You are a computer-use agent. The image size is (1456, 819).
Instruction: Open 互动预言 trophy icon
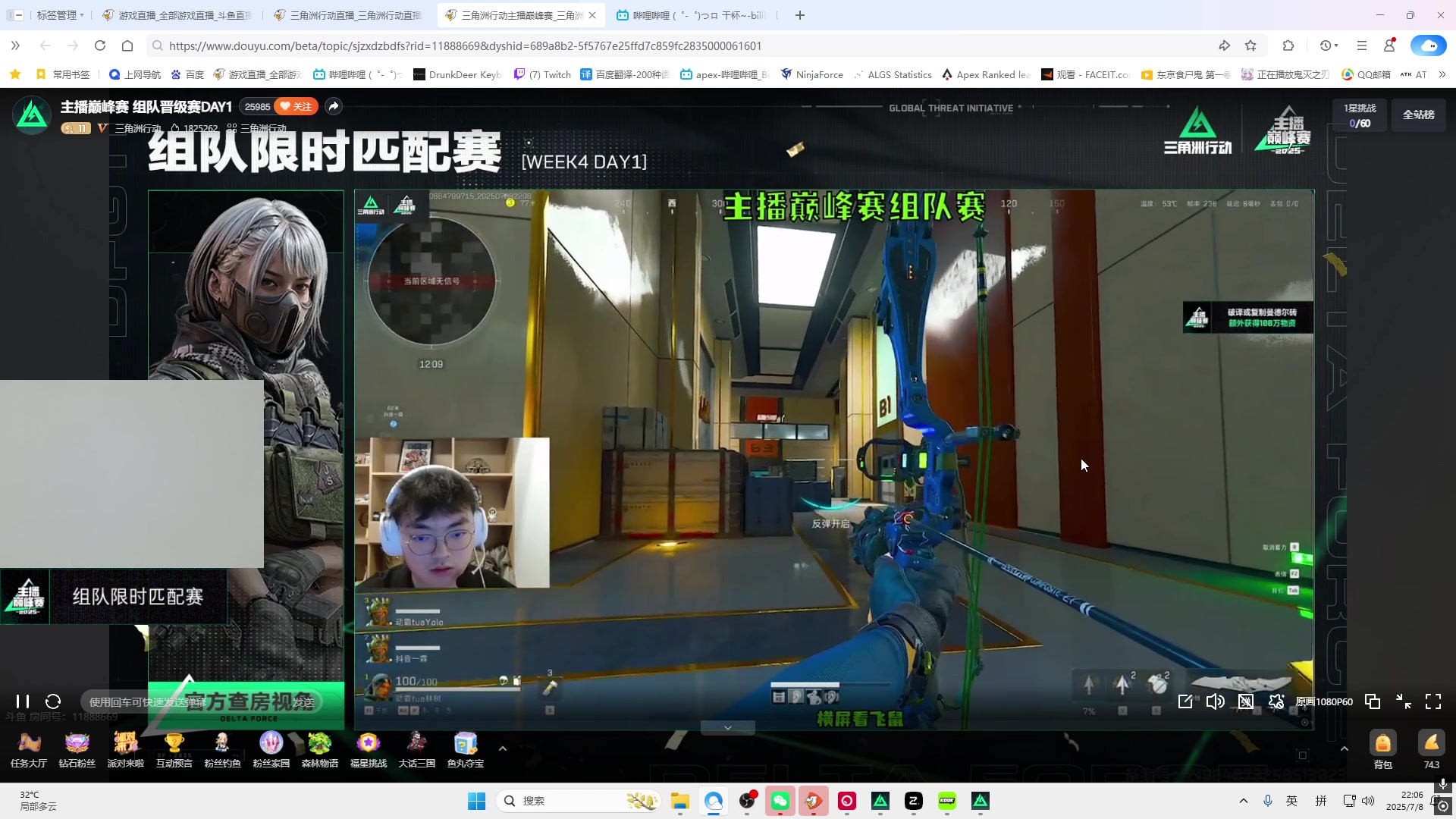(174, 749)
